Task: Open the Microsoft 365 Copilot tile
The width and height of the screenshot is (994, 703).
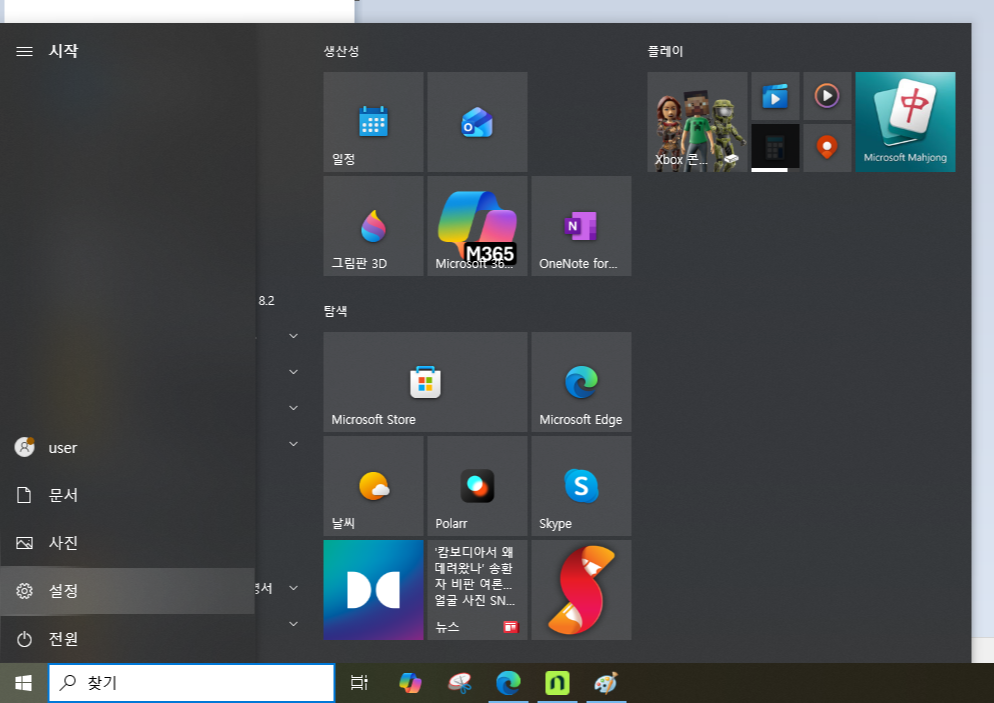Action: click(477, 226)
